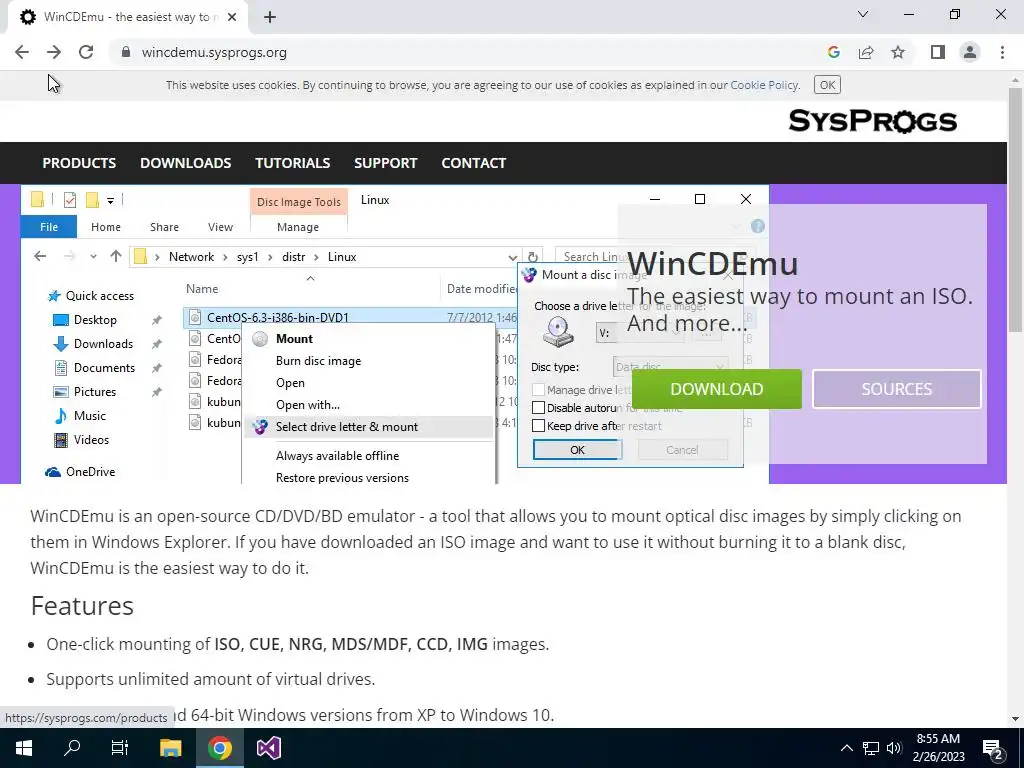Click OK in the Mount dialog image
1024x768 pixels.
click(577, 450)
